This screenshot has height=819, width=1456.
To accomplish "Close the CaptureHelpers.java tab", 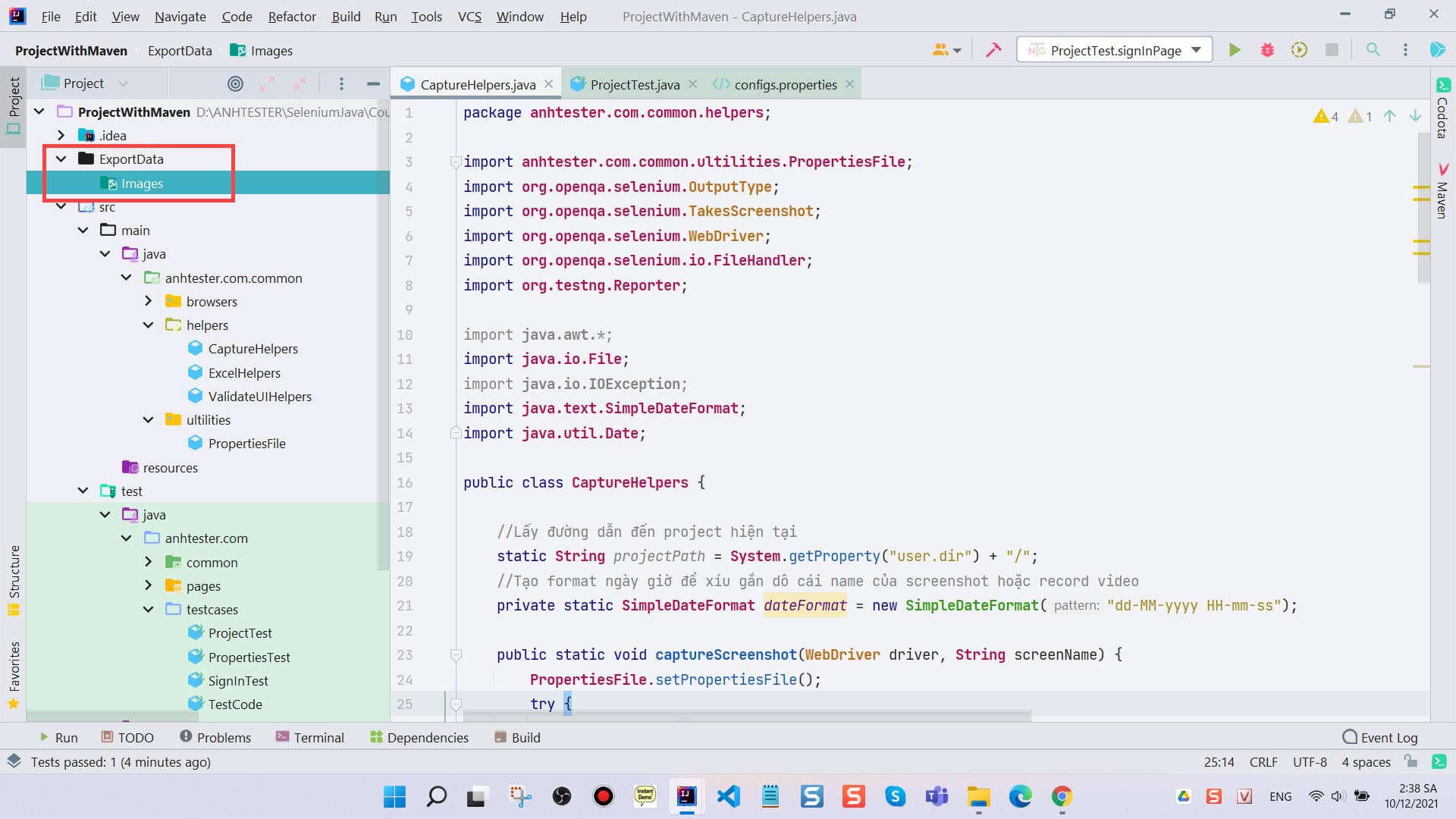I will click(549, 84).
